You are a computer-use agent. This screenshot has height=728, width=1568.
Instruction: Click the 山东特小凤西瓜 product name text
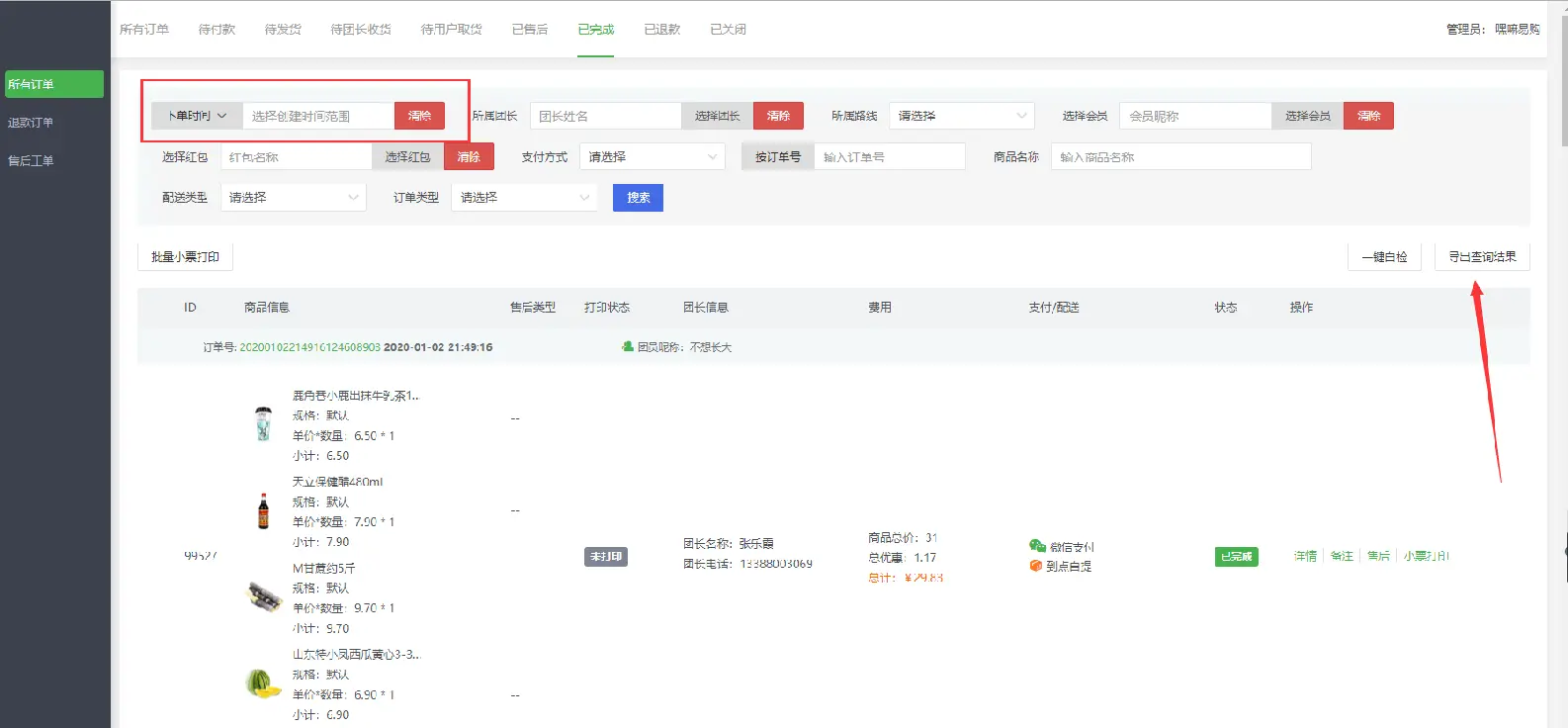pos(356,655)
